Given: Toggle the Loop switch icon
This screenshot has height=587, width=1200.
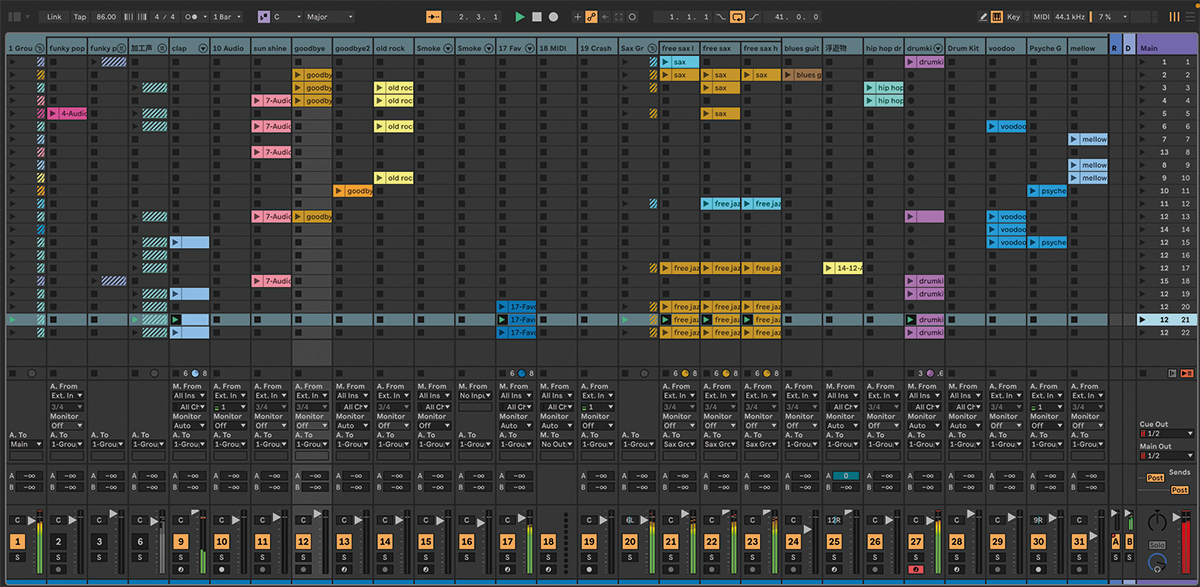Looking at the screenshot, I should (x=737, y=17).
